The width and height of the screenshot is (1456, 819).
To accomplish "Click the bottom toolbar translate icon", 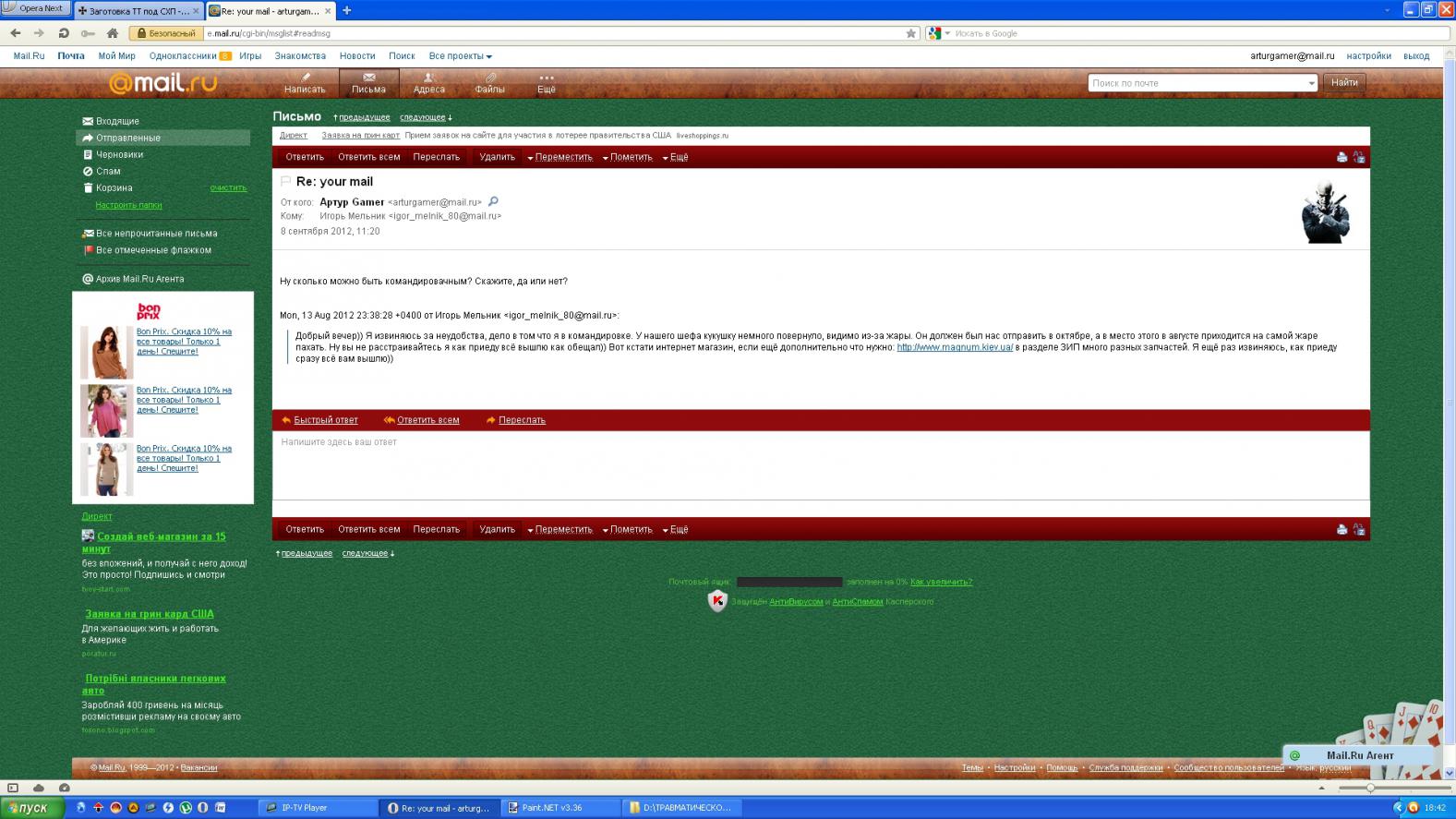I will [1358, 529].
